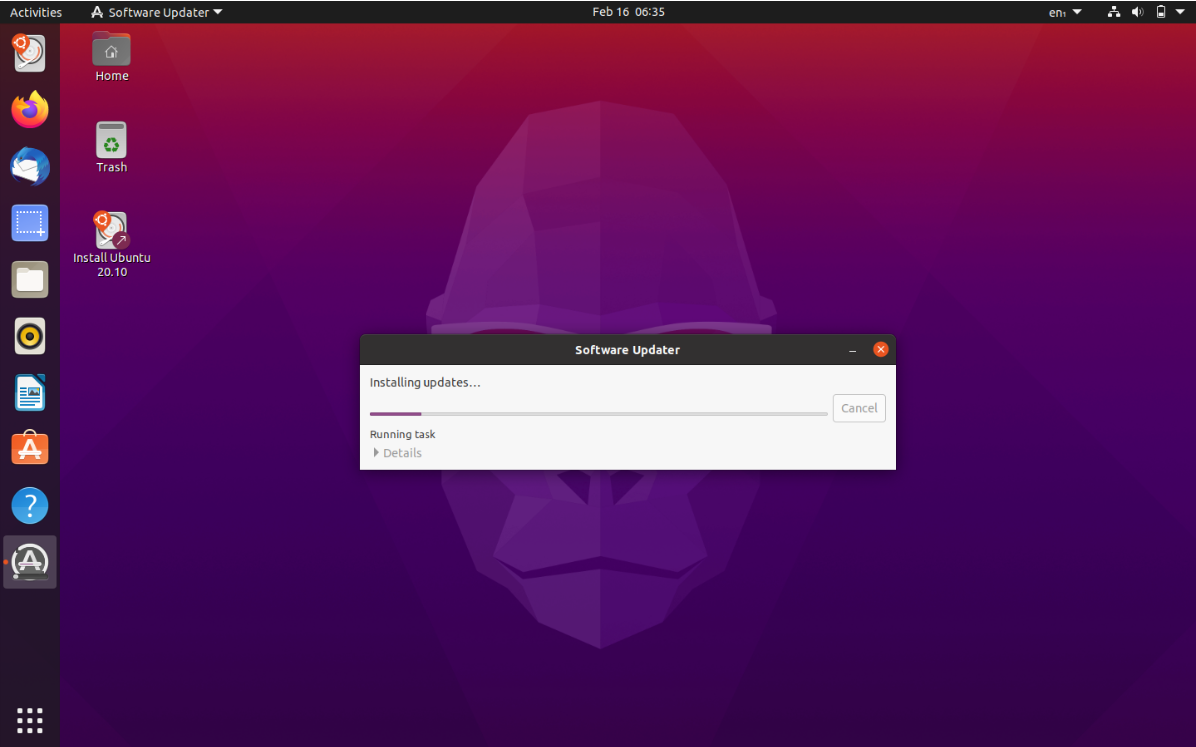The width and height of the screenshot is (1196, 747).
Task: Open the Ubuntu installer icon in dock
Action: click(30, 53)
